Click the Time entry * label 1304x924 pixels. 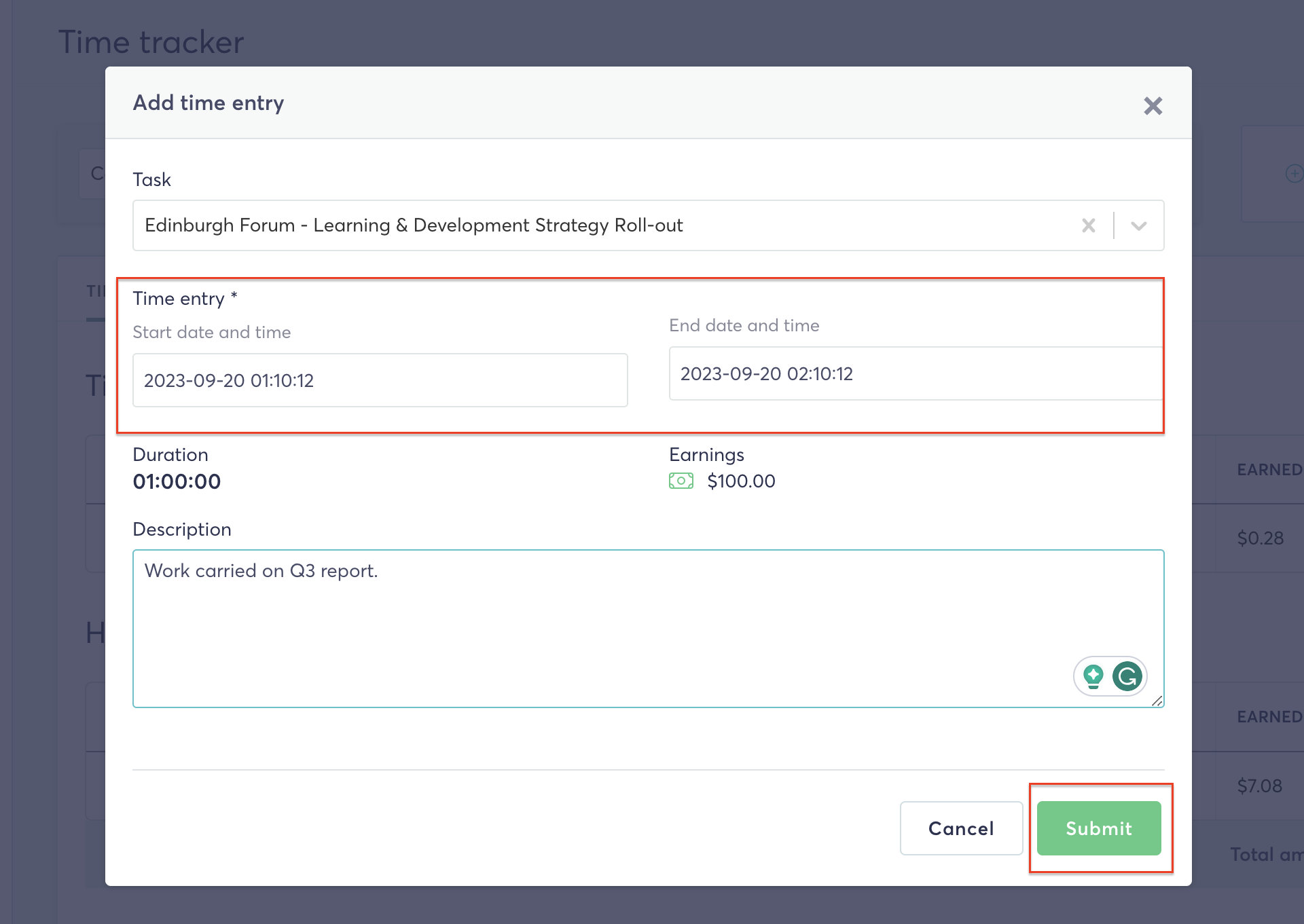click(x=185, y=299)
